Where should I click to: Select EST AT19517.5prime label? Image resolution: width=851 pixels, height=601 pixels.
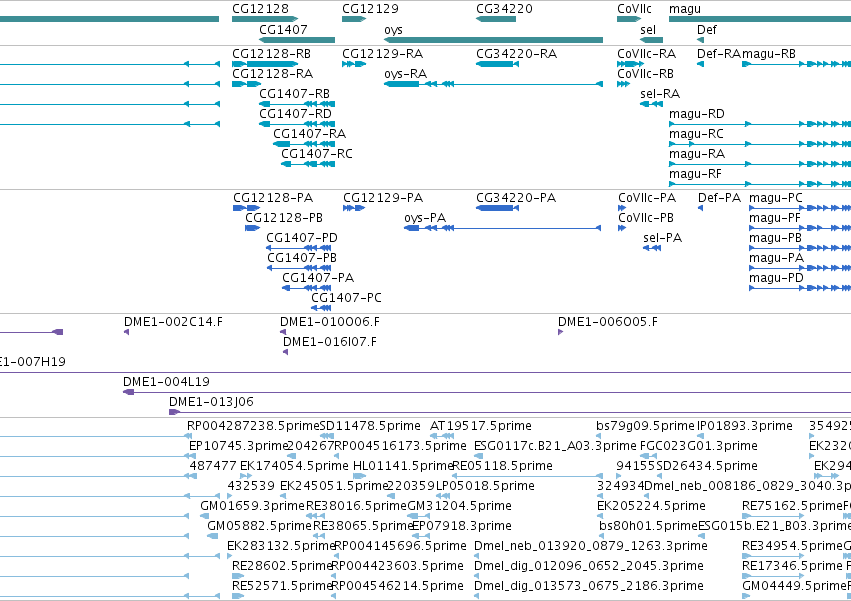[x=481, y=426]
